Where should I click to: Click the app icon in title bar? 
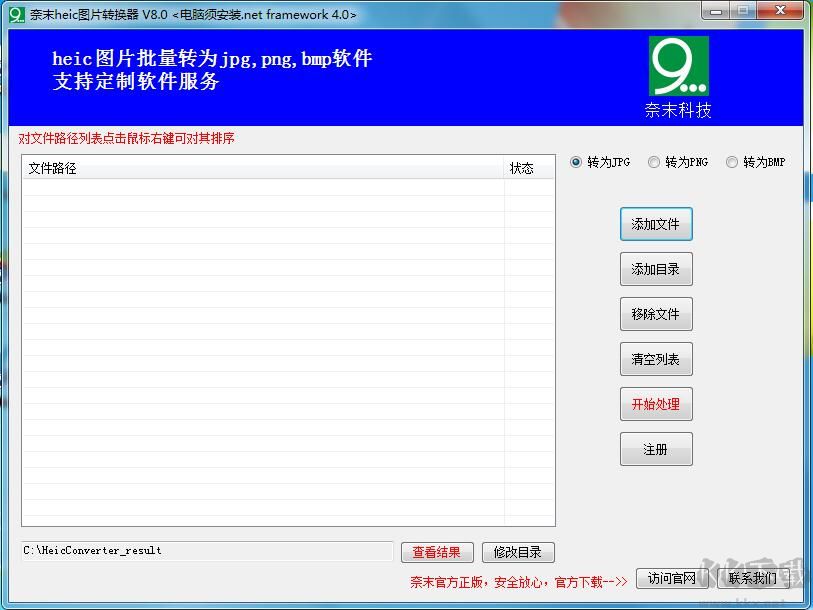tap(17, 15)
